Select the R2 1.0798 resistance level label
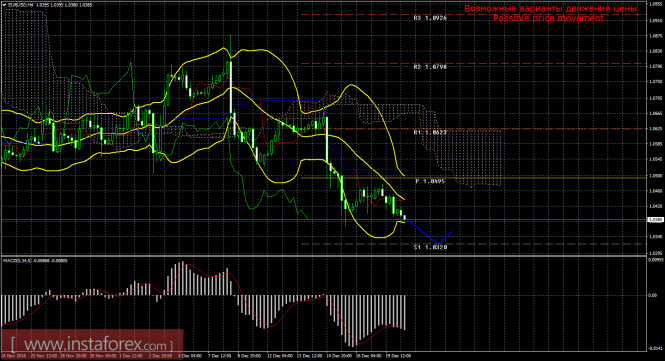The image size is (665, 361). (x=430, y=67)
